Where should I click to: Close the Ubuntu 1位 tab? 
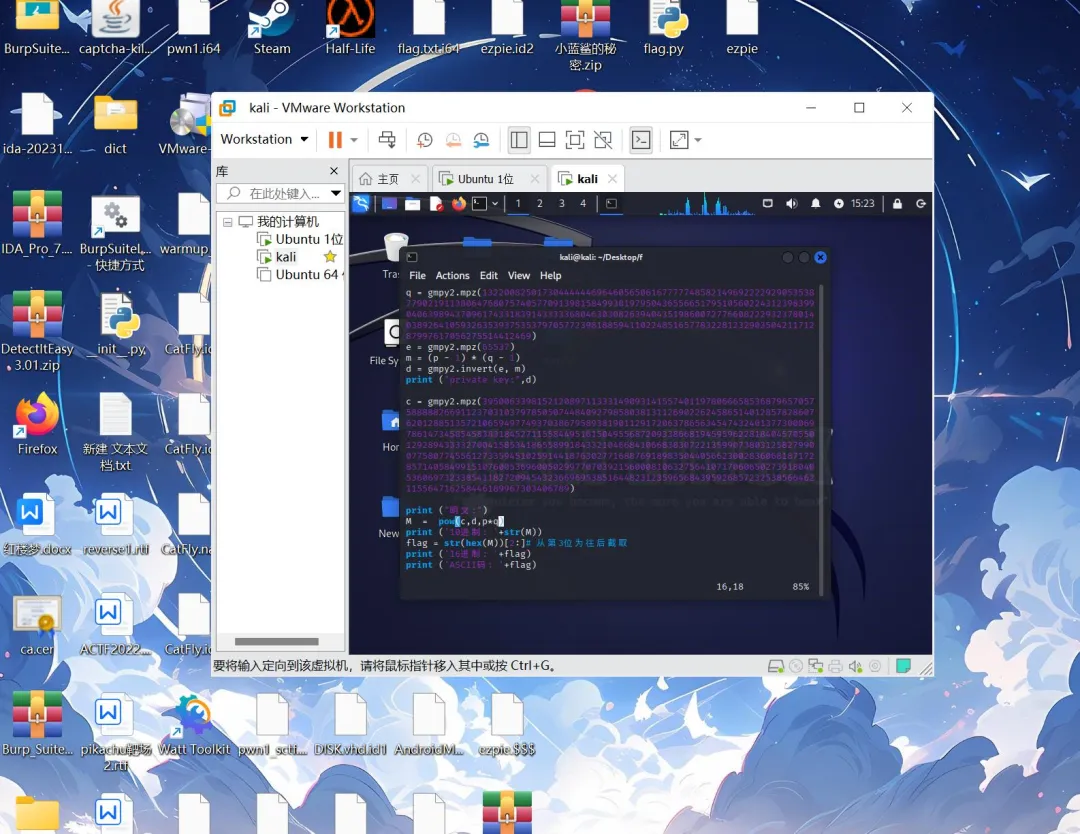point(534,179)
